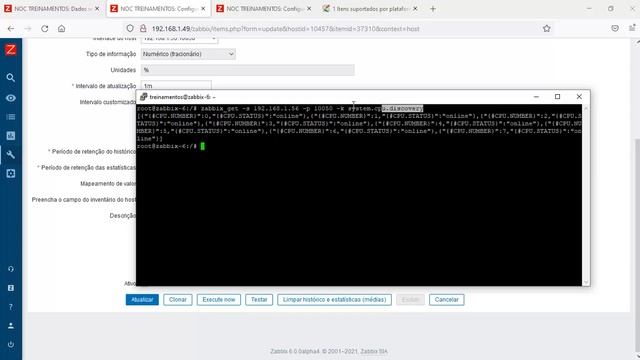640x360 pixels.
Task: Click the terminal window vertical scrollbar
Action: coord(586,195)
